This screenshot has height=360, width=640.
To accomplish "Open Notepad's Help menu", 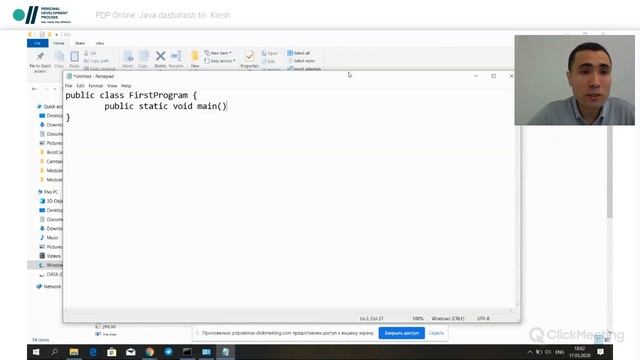I will [x=126, y=86].
